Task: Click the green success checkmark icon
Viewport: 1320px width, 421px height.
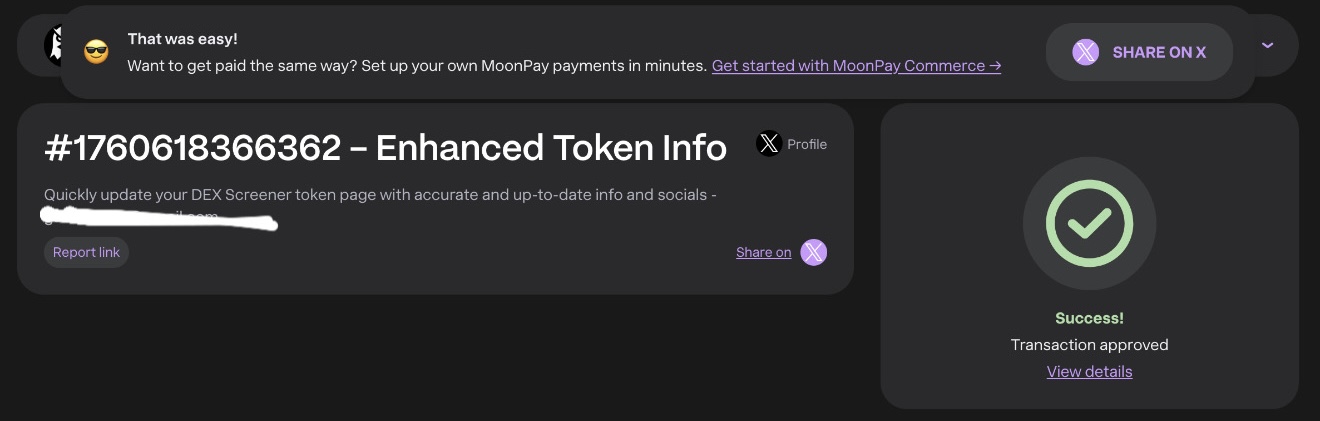Action: pyautogui.click(x=1089, y=223)
